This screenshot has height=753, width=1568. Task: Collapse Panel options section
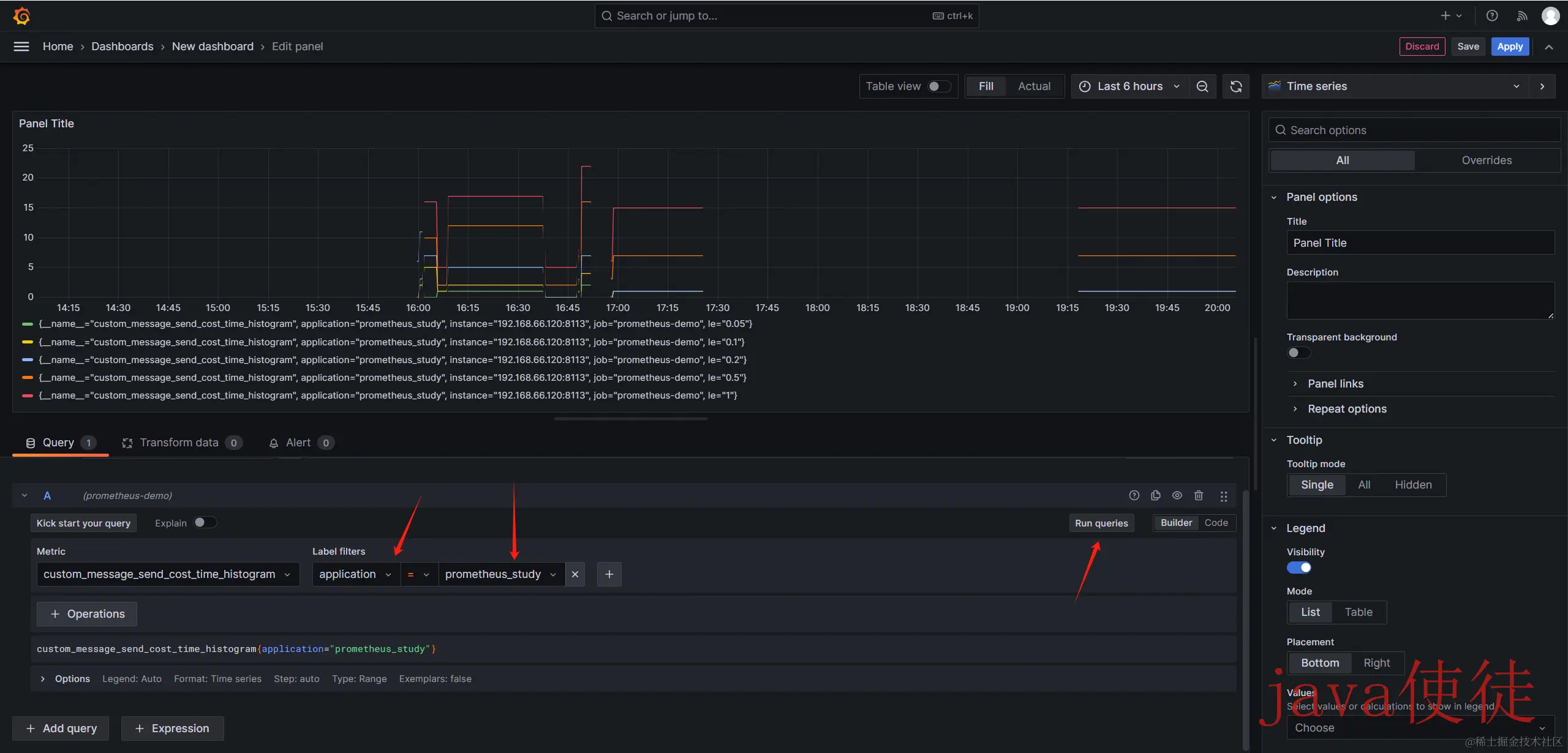1321,197
